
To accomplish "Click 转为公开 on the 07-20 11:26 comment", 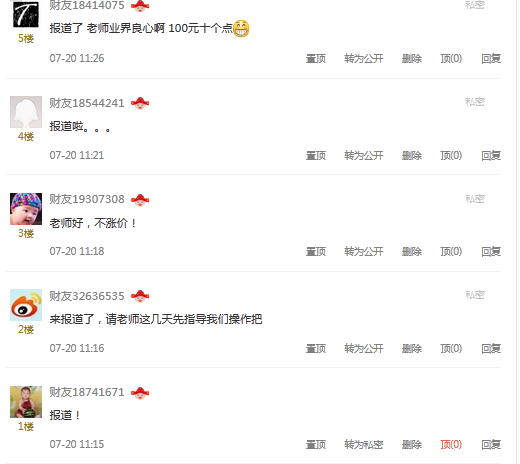I will tap(364, 59).
